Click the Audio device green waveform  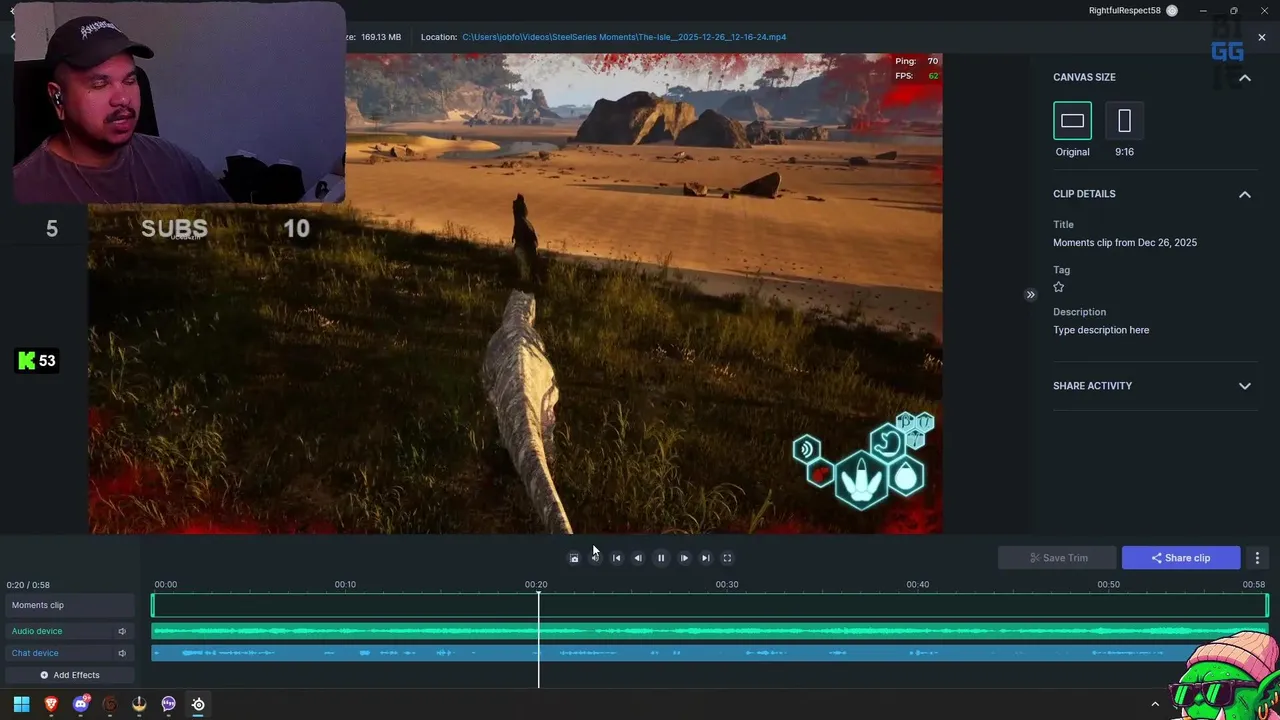tap(710, 631)
